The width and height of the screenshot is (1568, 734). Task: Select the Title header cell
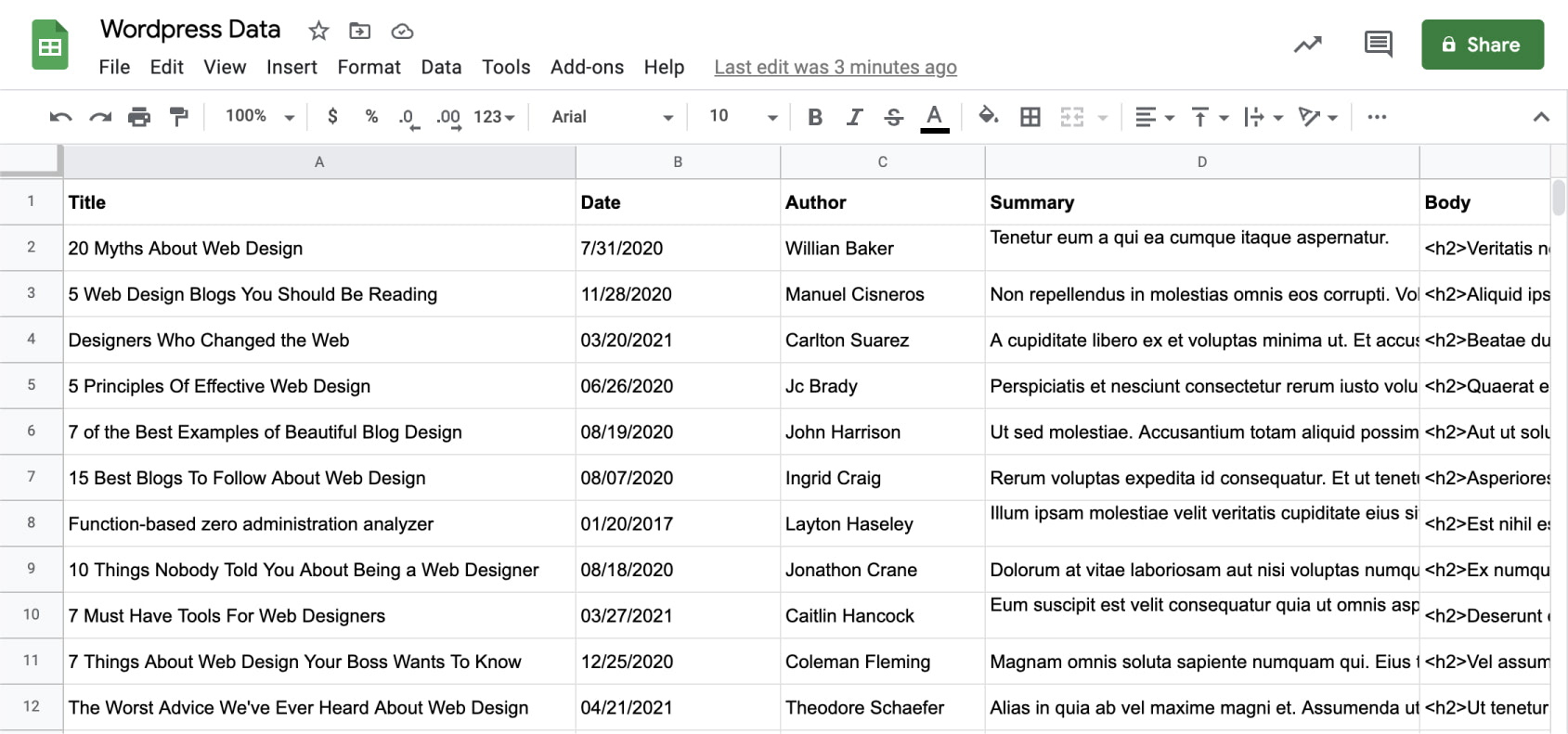click(x=319, y=202)
